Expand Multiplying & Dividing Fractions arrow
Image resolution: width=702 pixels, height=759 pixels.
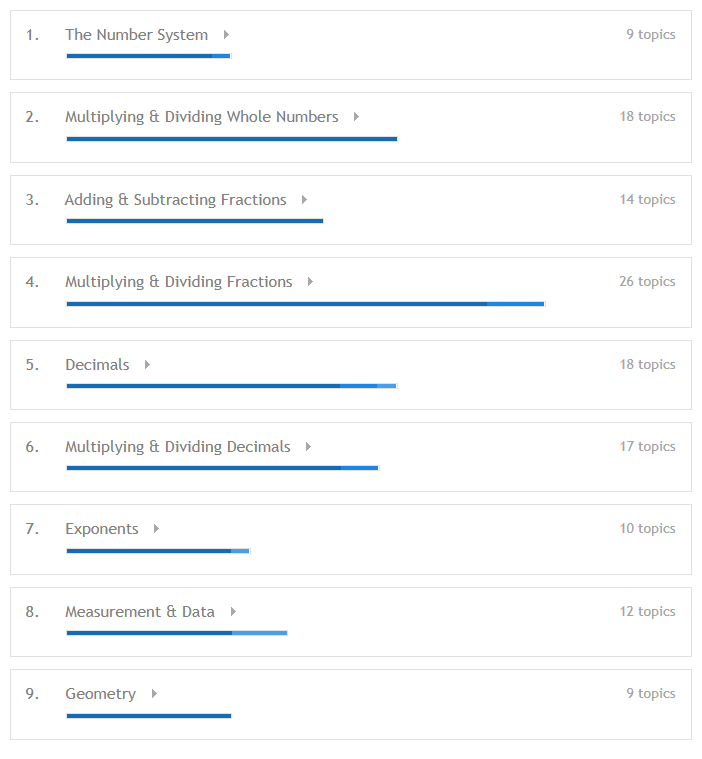pos(310,282)
